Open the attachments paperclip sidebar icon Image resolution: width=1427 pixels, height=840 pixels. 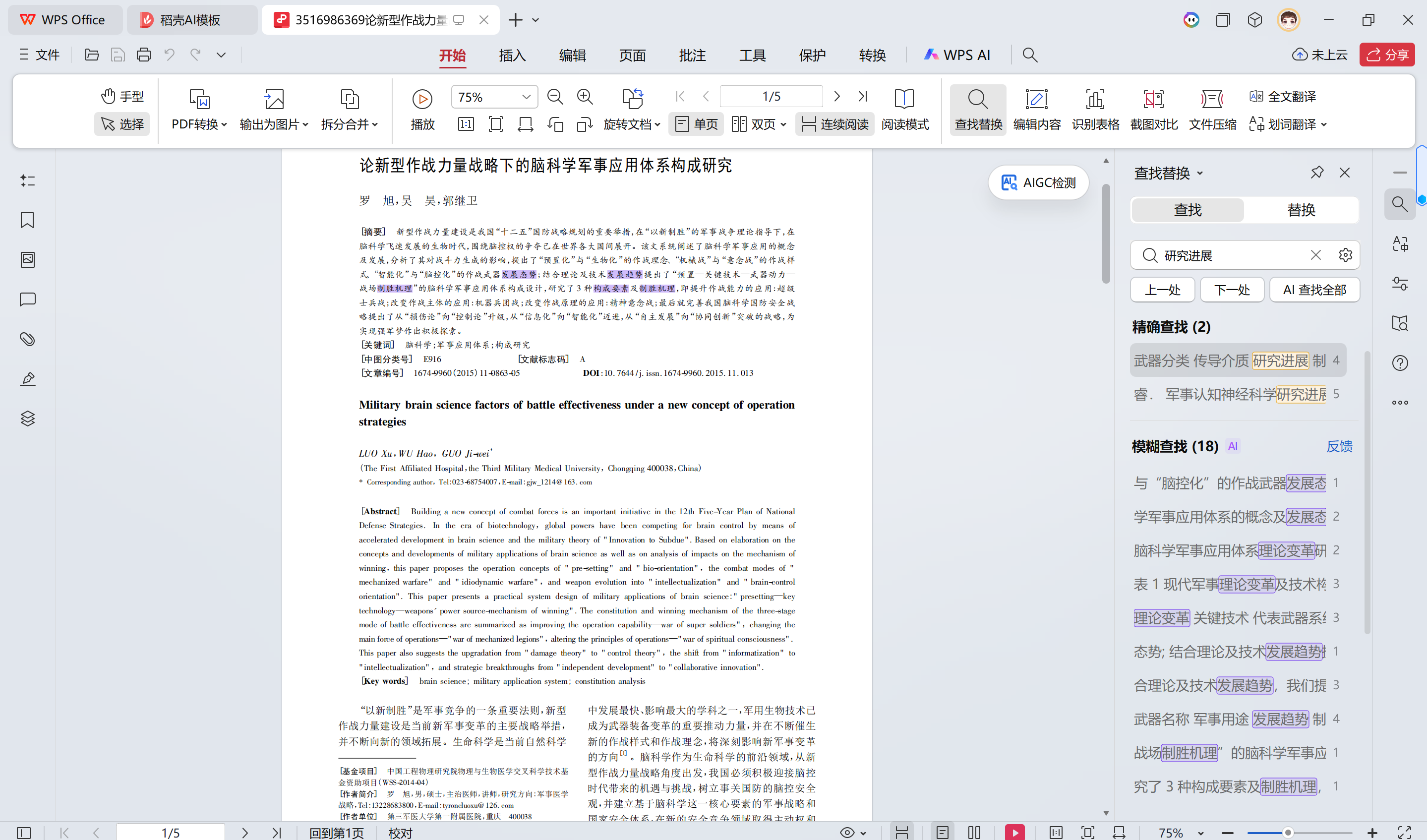pyautogui.click(x=27, y=339)
